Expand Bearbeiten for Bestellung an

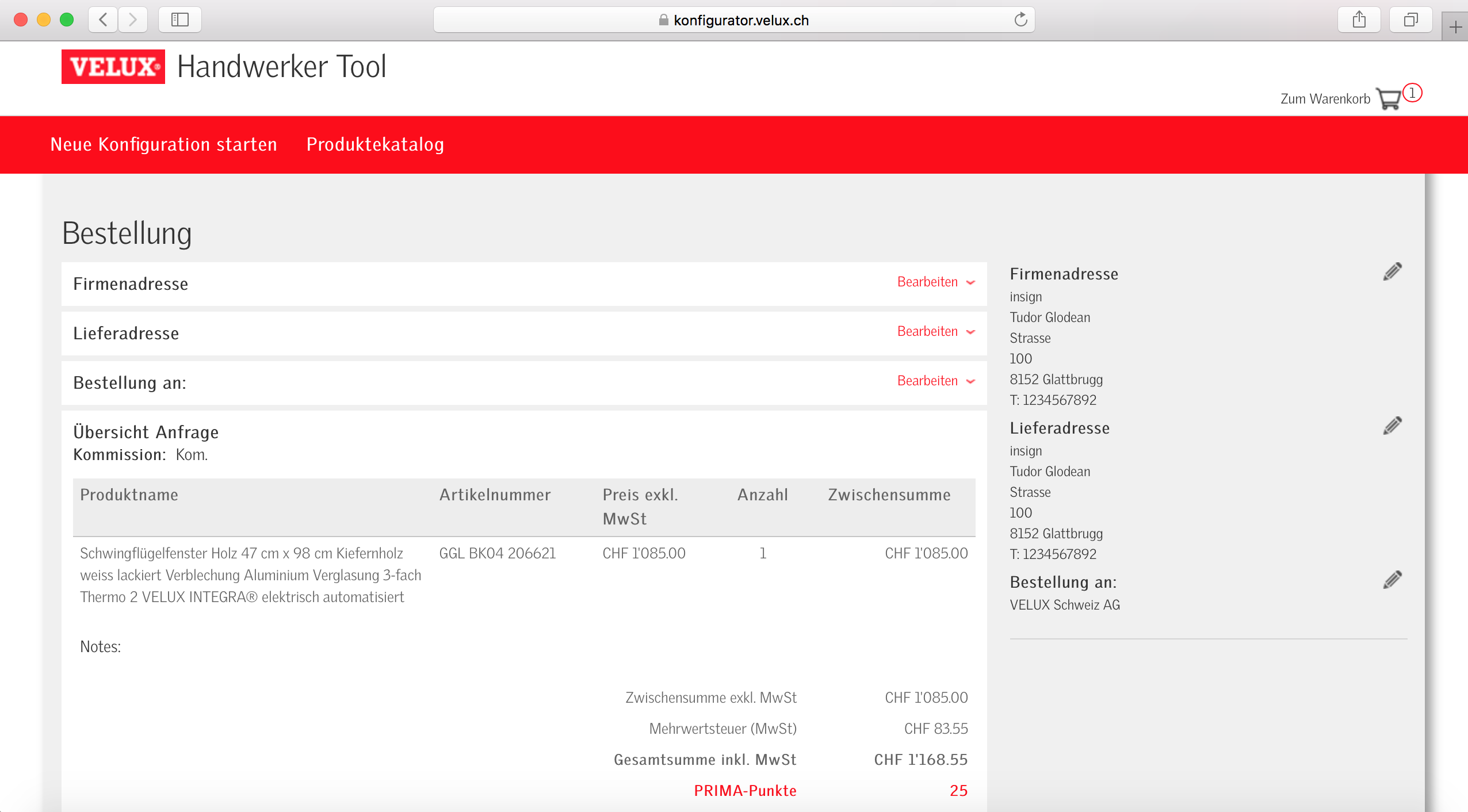[936, 381]
